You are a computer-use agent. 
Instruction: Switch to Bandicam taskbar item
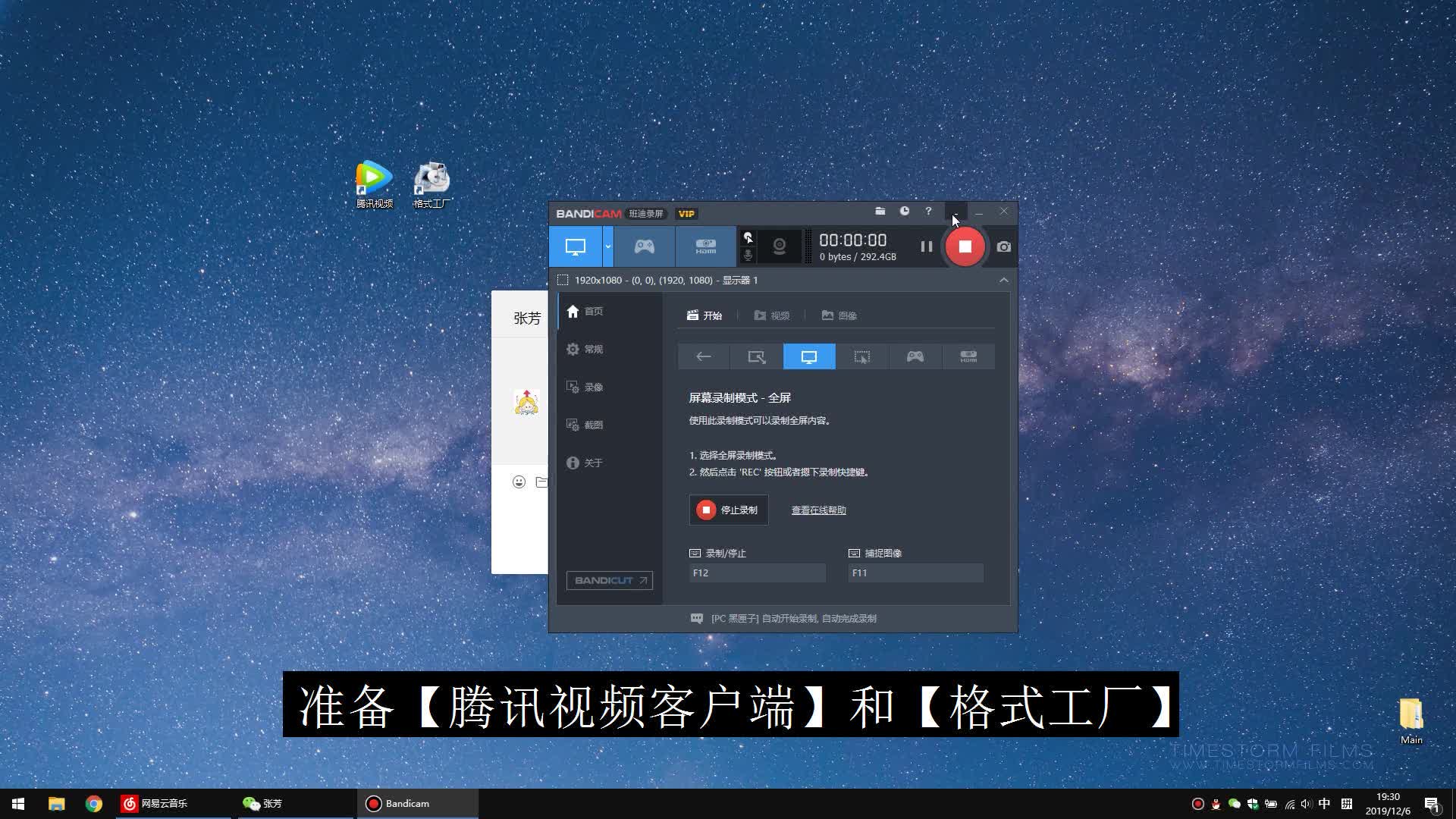[418, 804]
